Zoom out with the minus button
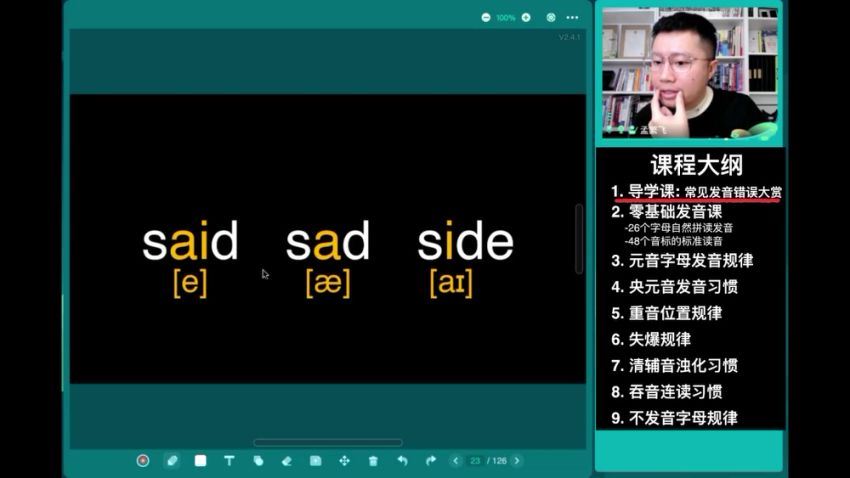850x478 pixels. (x=486, y=18)
